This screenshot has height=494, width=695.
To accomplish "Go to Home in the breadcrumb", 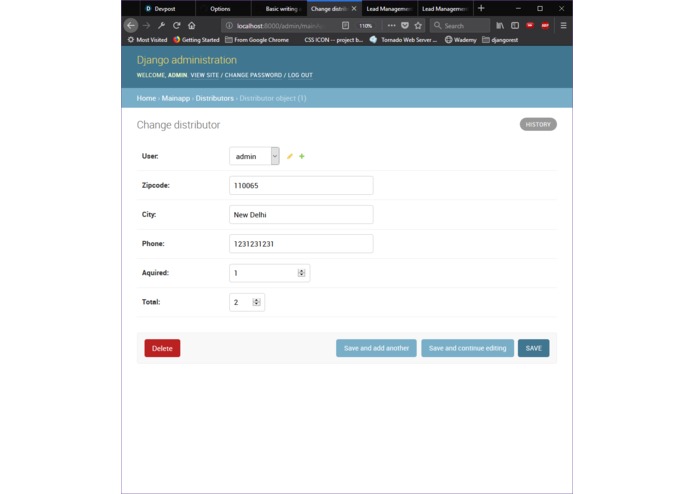I will pos(146,98).
